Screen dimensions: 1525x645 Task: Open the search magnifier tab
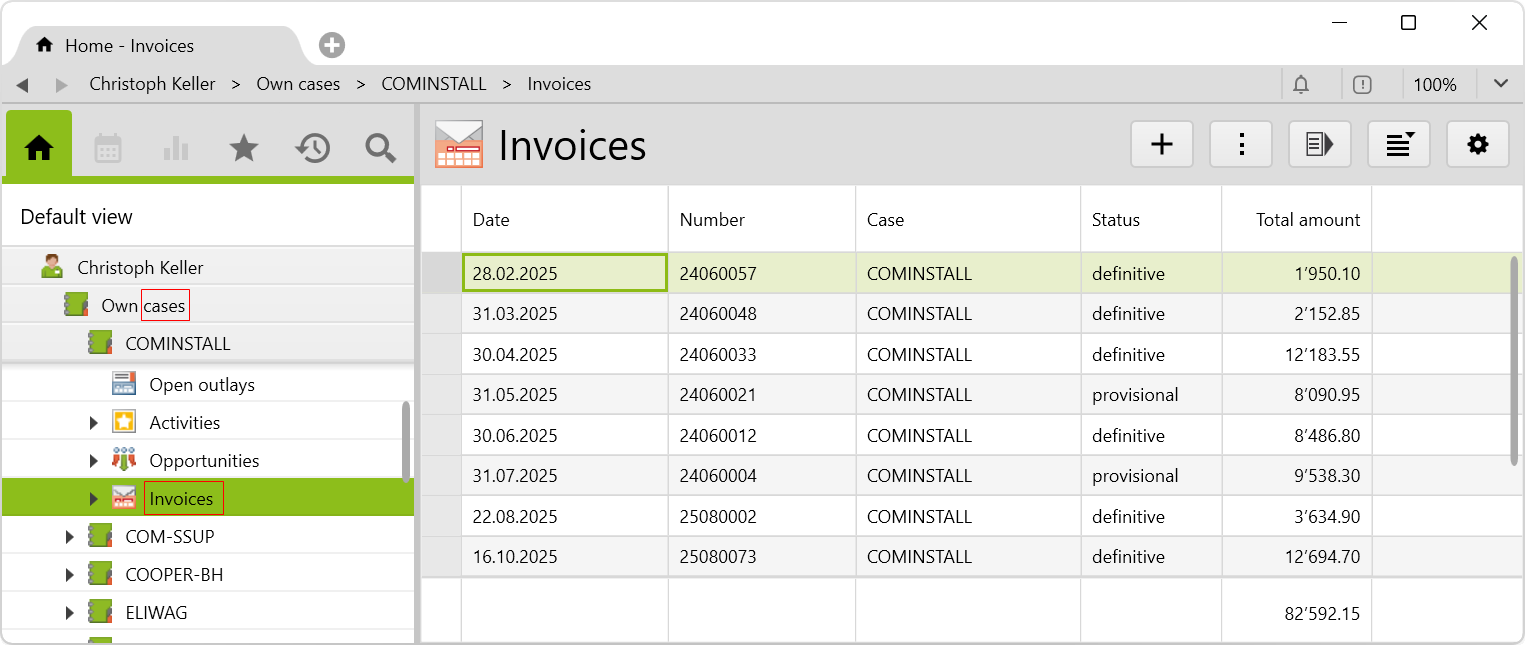coord(380,148)
